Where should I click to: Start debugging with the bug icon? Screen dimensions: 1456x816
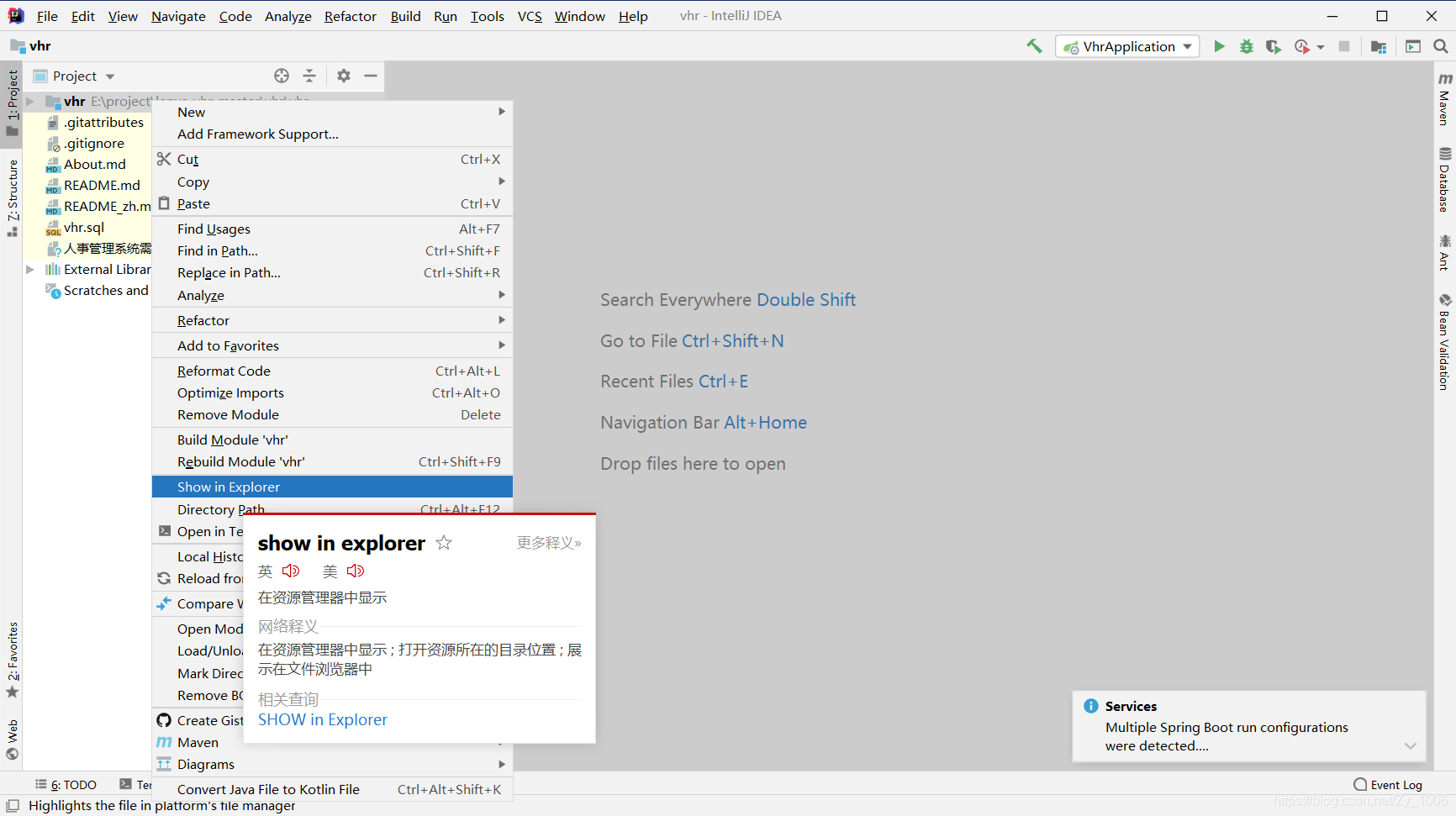(x=1246, y=46)
